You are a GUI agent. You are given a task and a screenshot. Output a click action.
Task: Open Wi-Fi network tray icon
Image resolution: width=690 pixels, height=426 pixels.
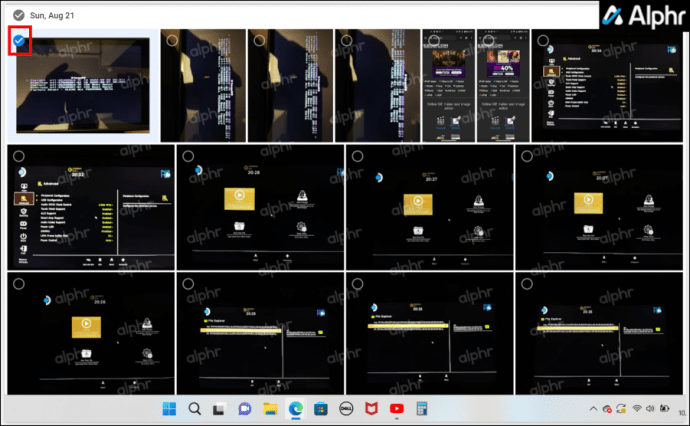(636, 409)
